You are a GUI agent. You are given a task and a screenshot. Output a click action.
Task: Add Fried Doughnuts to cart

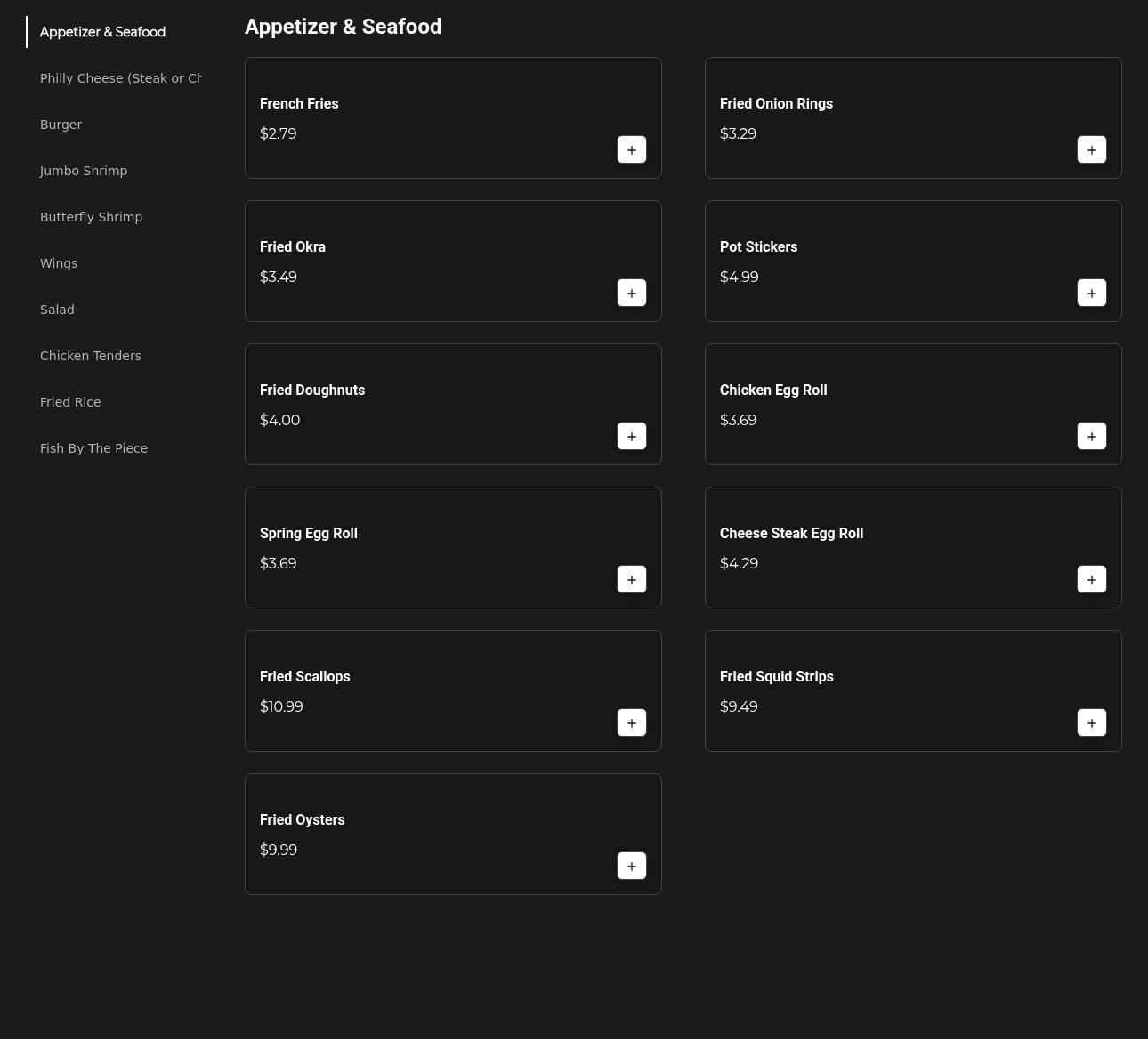pos(631,436)
